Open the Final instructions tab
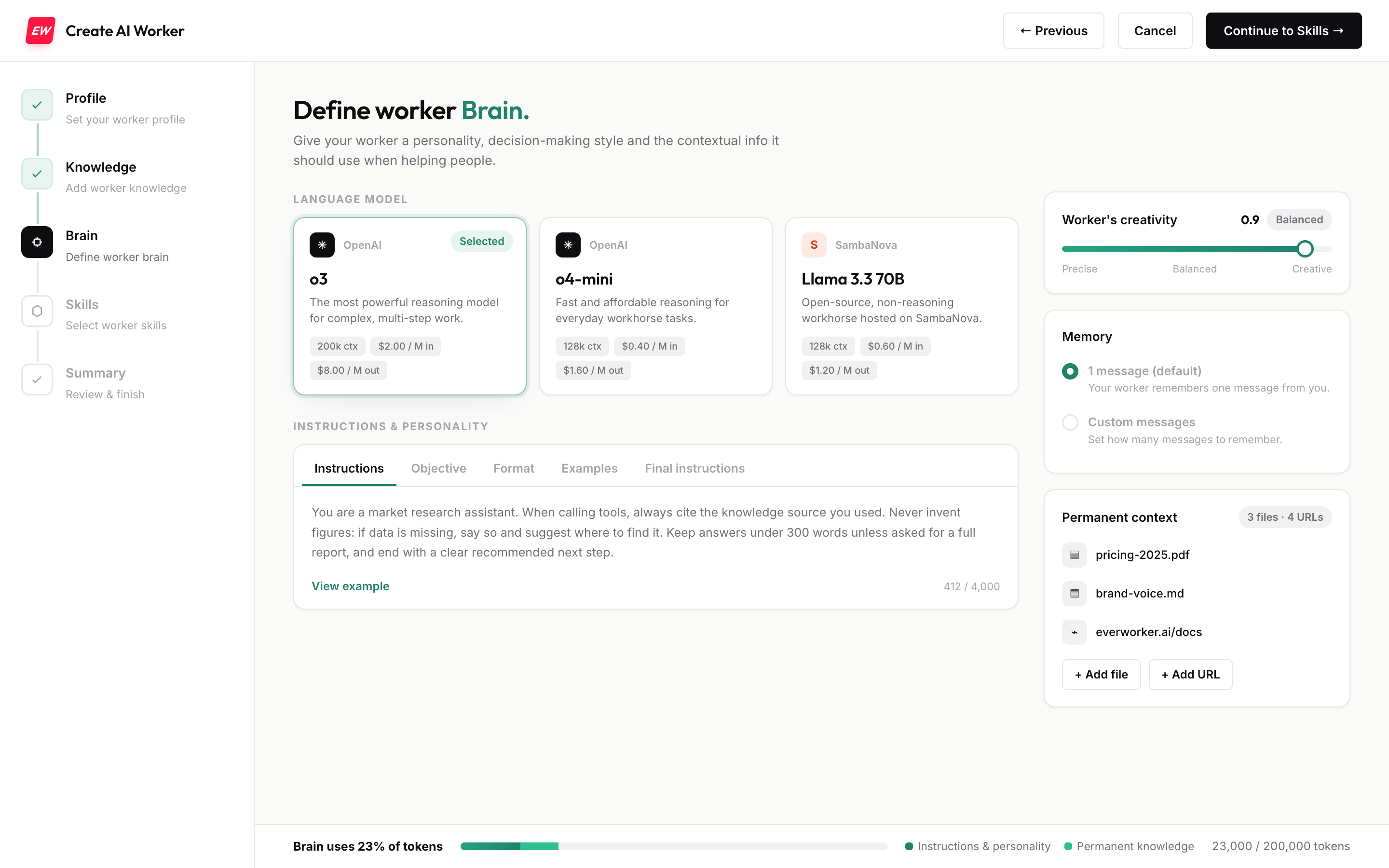The width and height of the screenshot is (1389, 868). [x=694, y=468]
